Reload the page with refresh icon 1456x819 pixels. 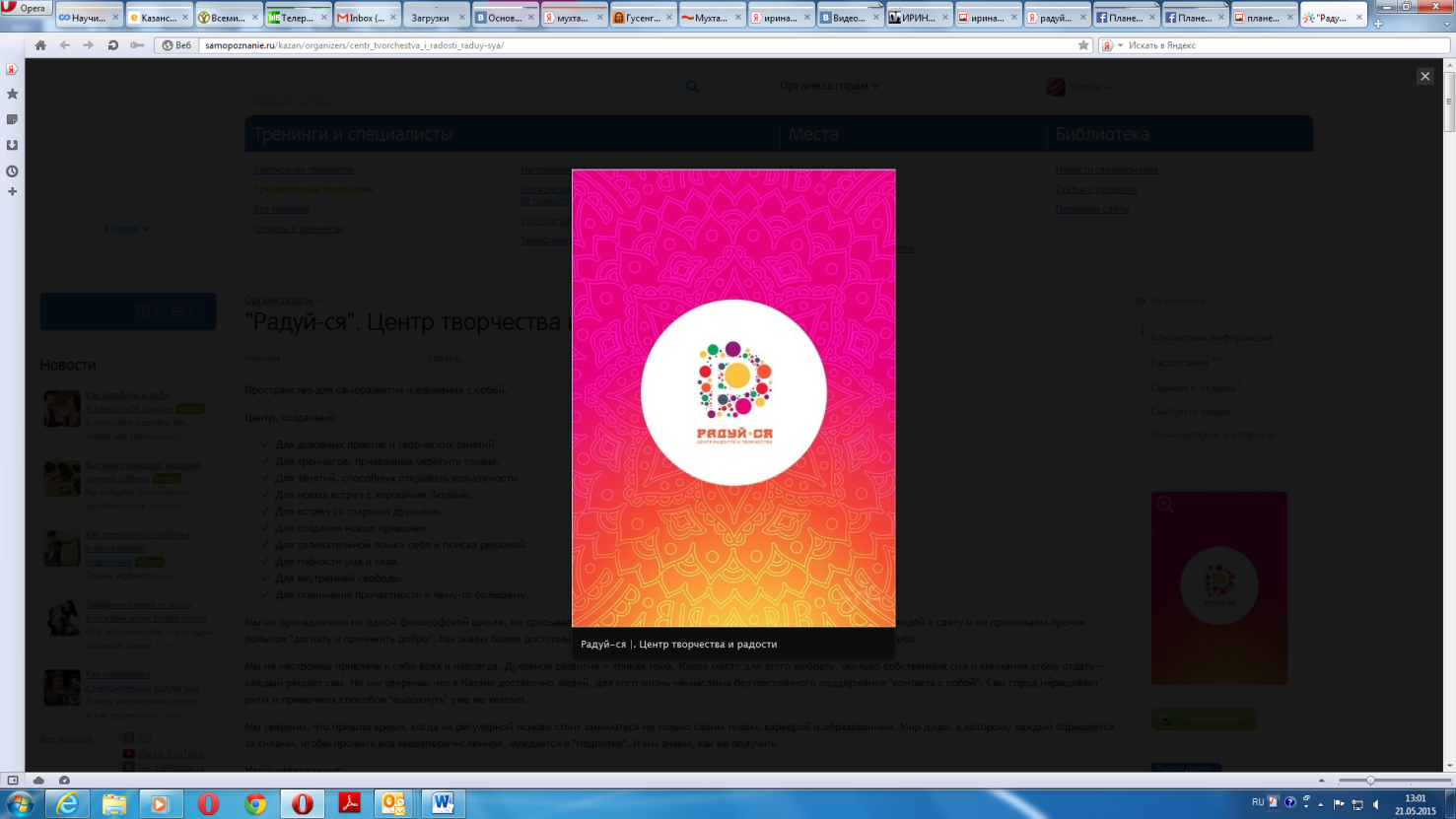point(112,45)
